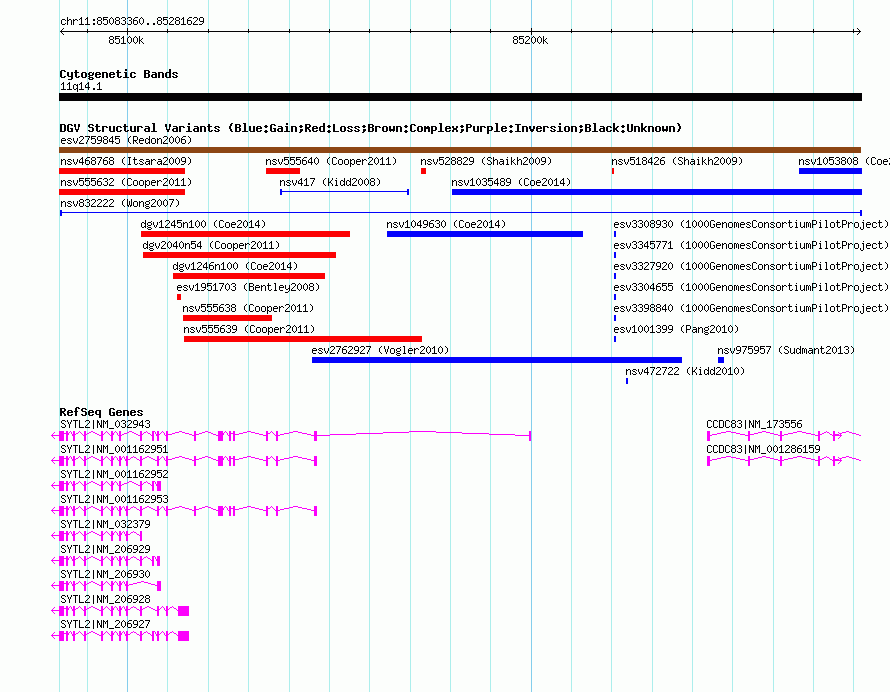Open the CCDC83|NM_173556 transcript label

(754, 425)
